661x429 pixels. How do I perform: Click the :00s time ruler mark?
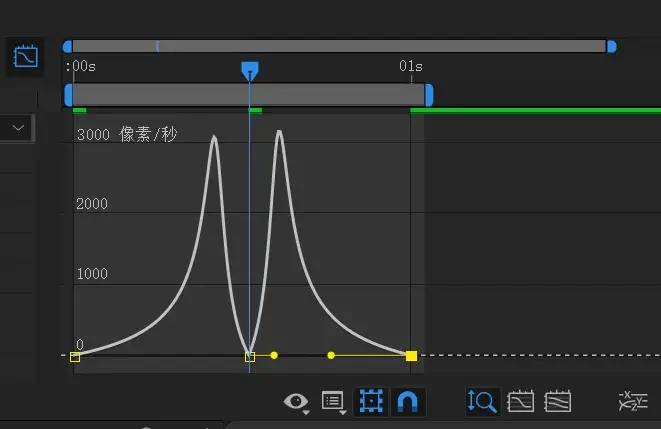(x=81, y=66)
